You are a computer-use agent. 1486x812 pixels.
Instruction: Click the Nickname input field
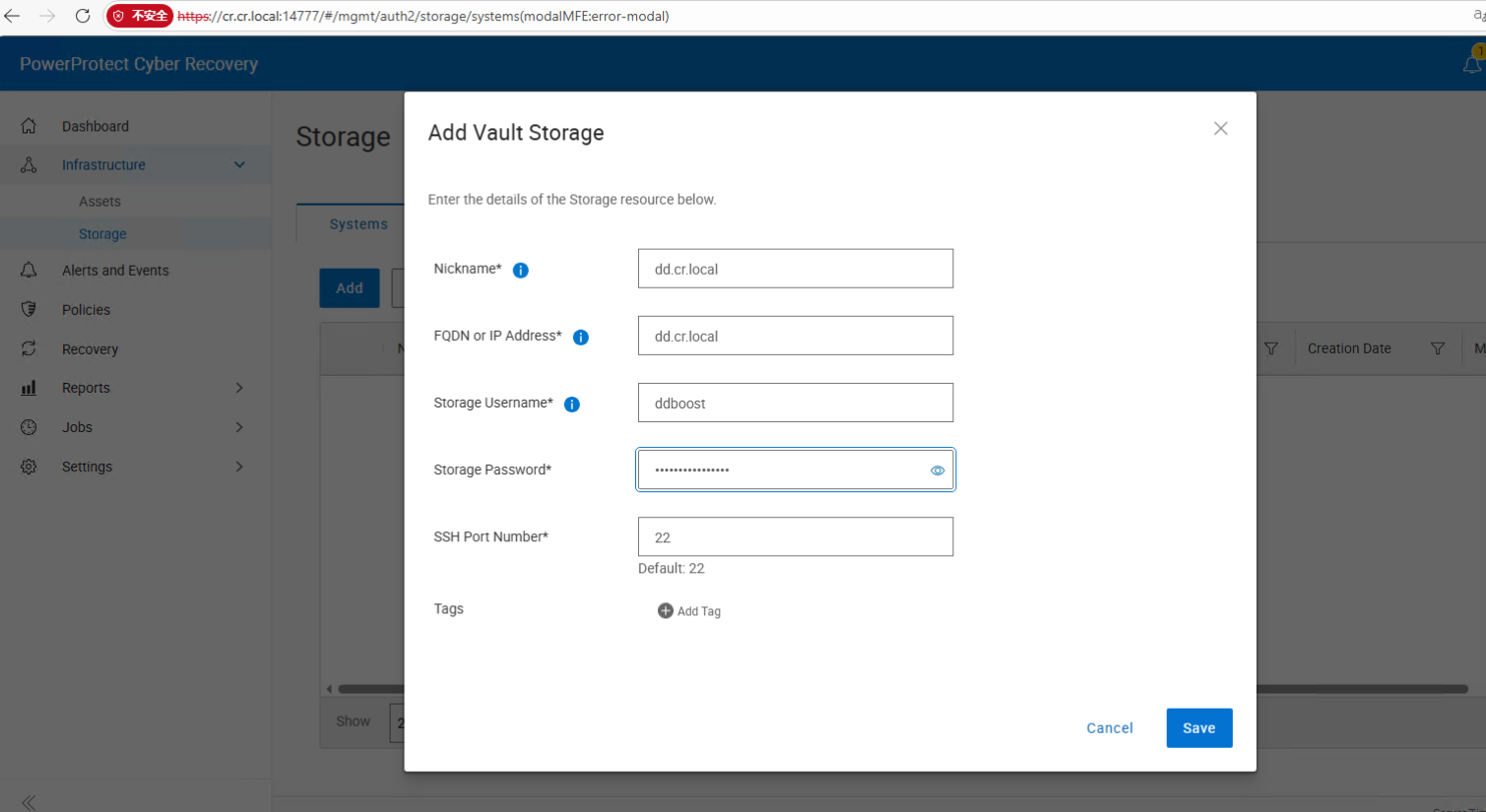tap(796, 269)
